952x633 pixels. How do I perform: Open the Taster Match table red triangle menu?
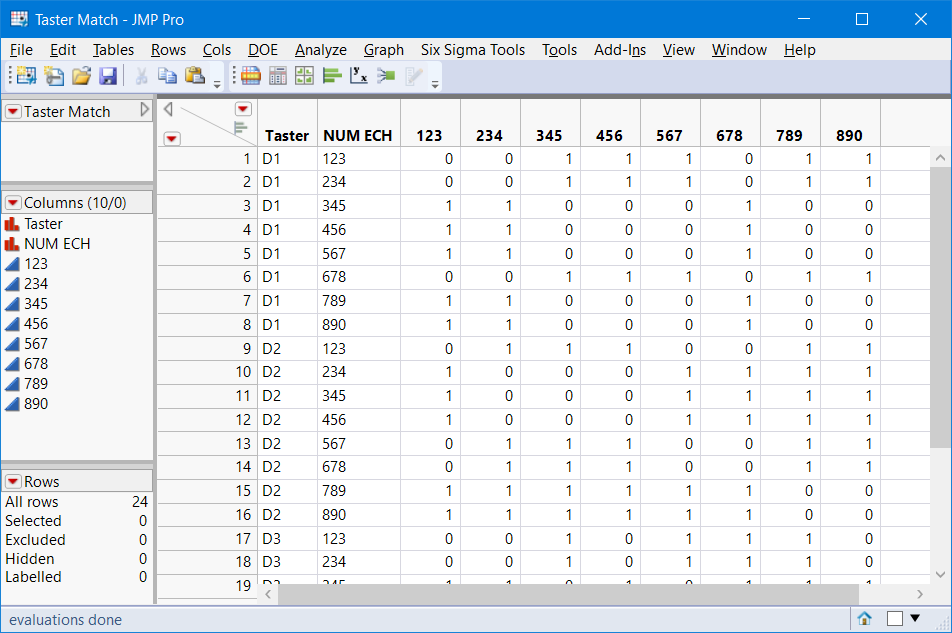point(13,112)
